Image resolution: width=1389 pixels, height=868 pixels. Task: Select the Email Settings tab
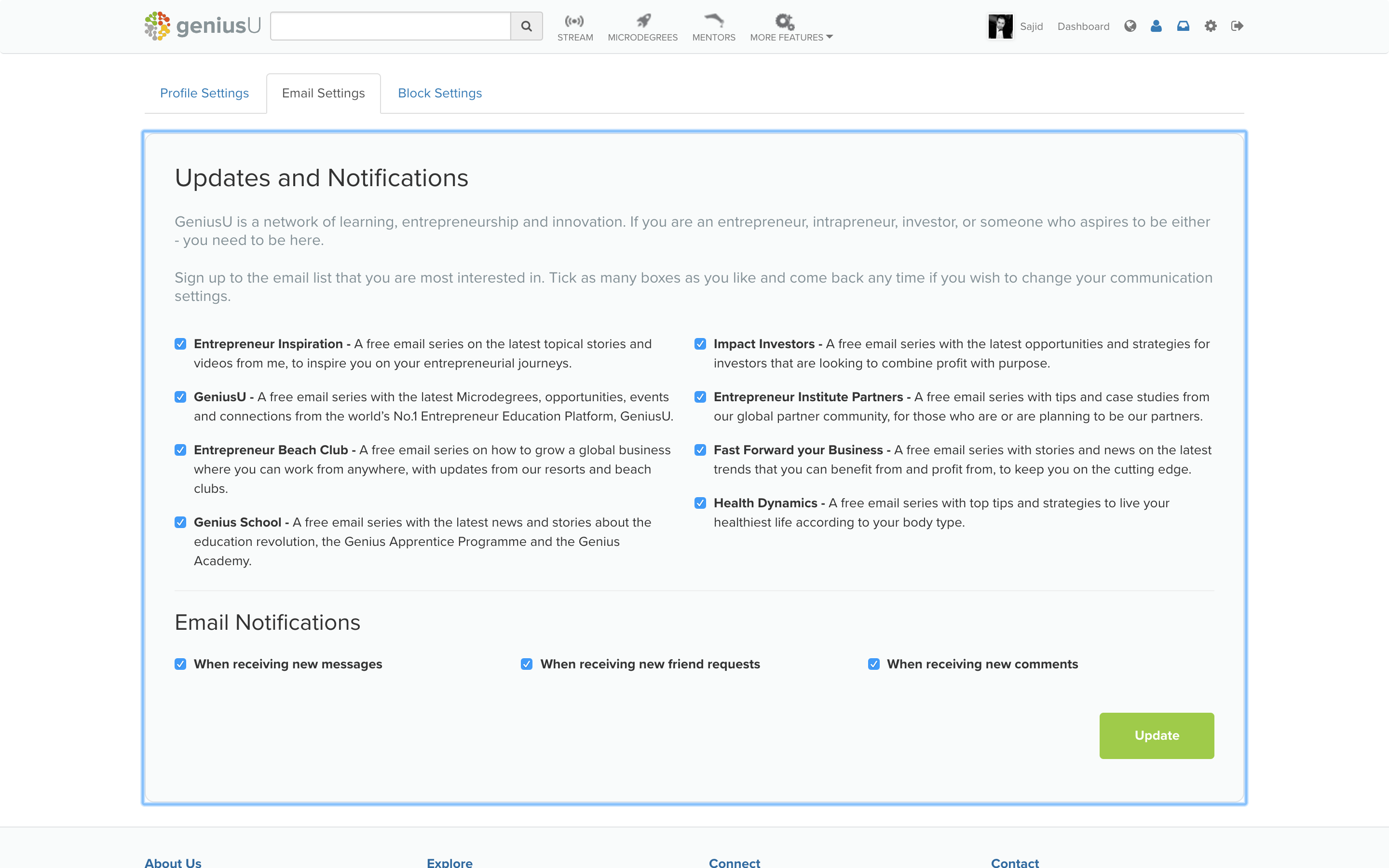[x=323, y=93]
